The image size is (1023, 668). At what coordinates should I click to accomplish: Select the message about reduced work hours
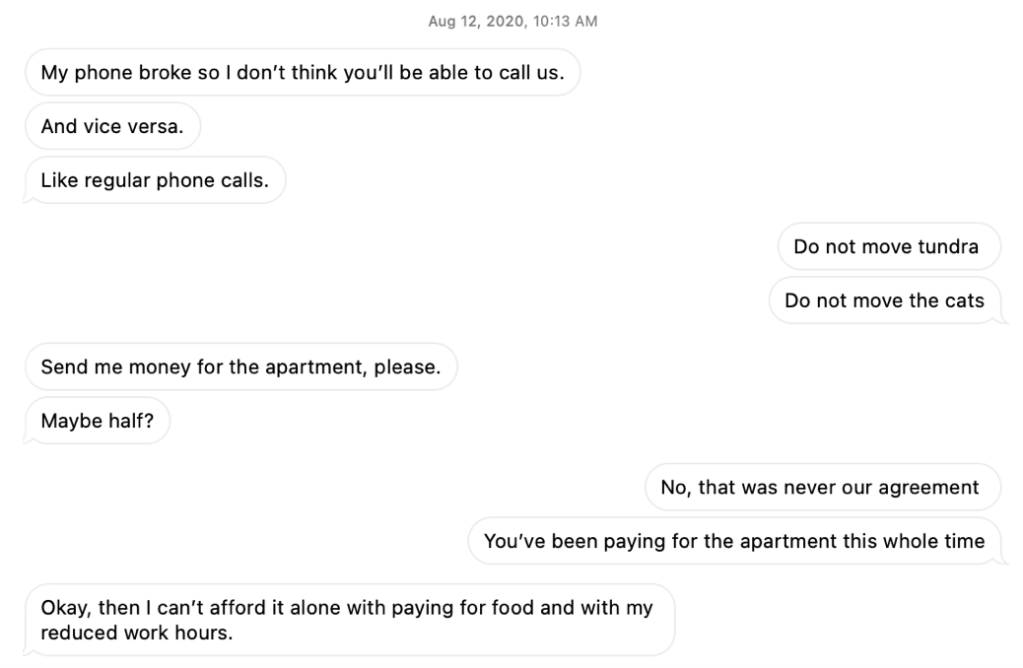click(346, 620)
